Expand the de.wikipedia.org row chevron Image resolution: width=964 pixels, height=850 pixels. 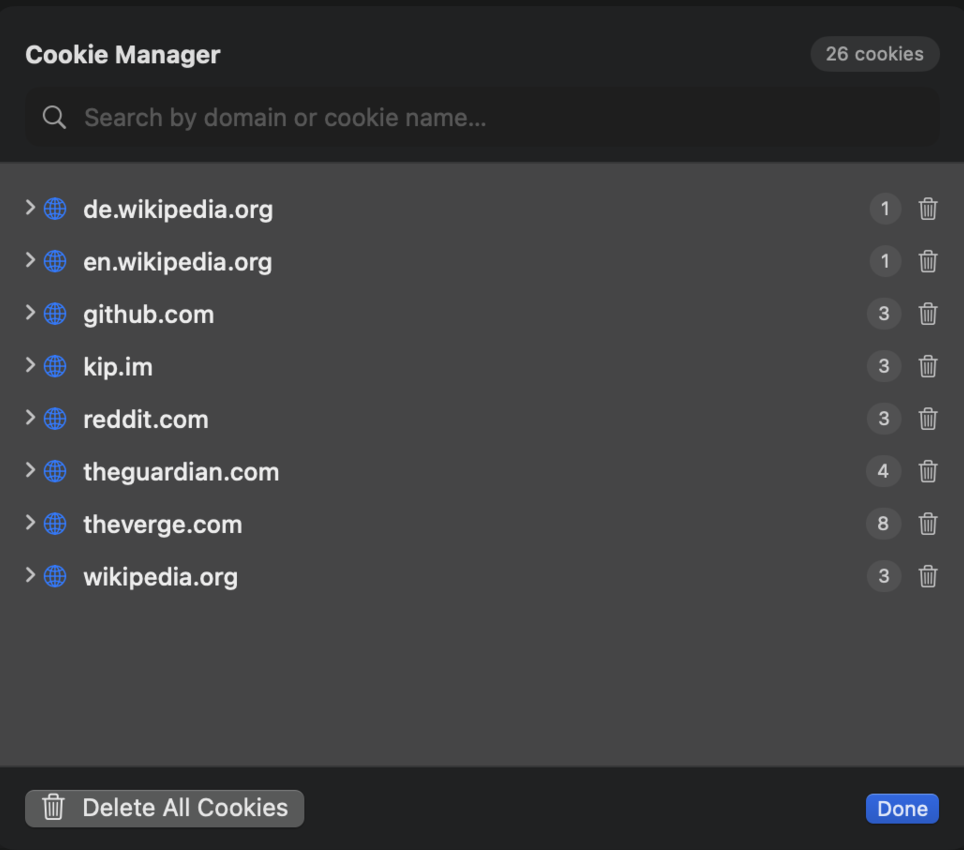(30, 208)
